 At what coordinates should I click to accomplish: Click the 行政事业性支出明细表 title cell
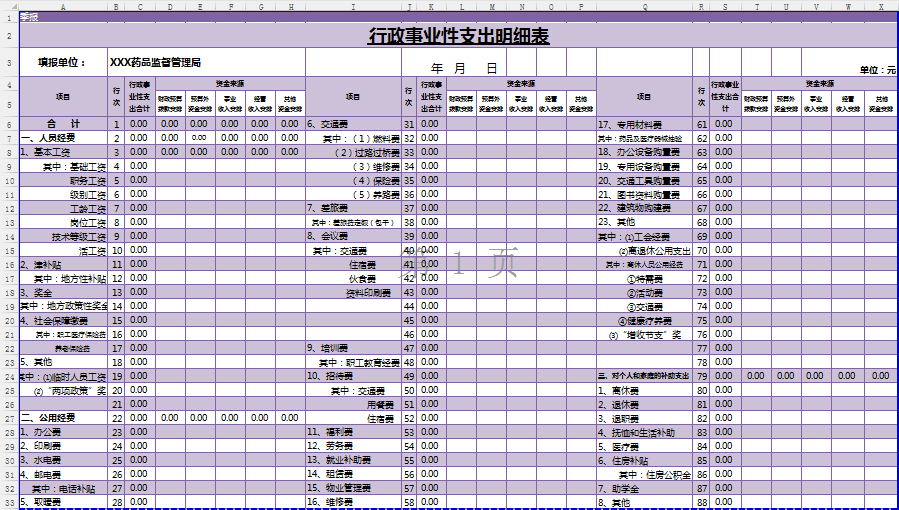[458, 37]
